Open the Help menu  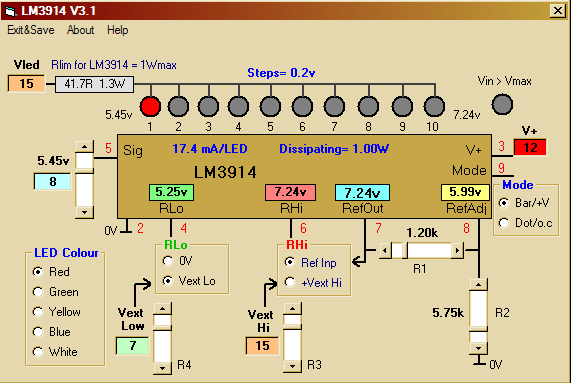tap(118, 30)
